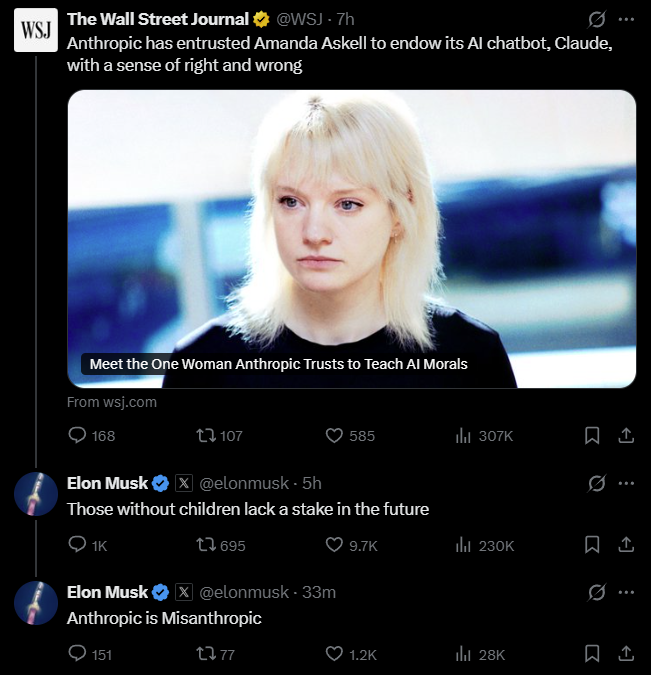Click the WSJ profile avatar
Viewport: 651px width, 675px height.
[34, 31]
